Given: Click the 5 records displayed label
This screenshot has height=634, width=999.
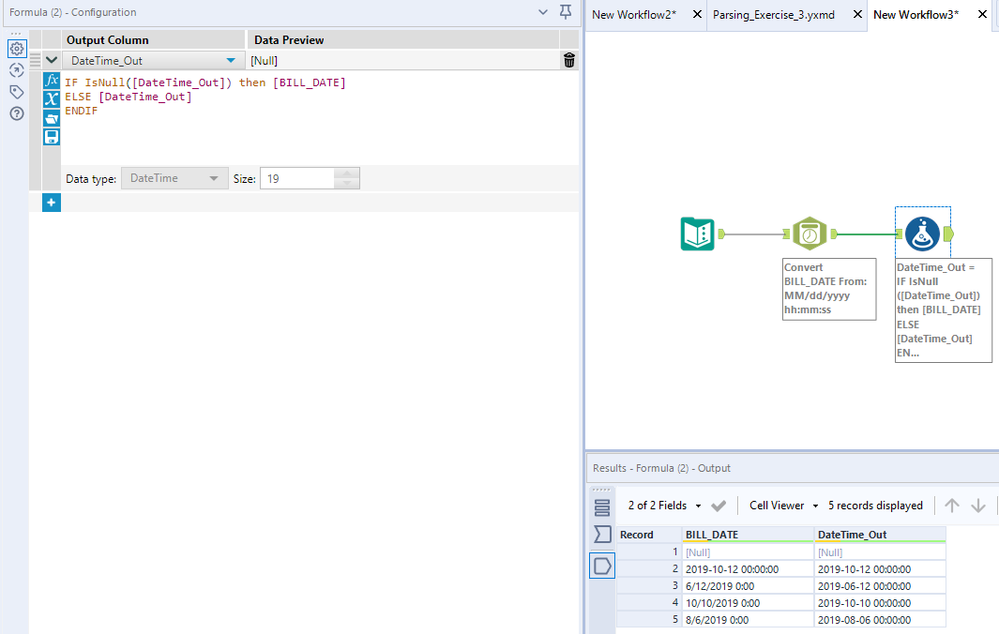Looking at the screenshot, I should (x=875, y=505).
